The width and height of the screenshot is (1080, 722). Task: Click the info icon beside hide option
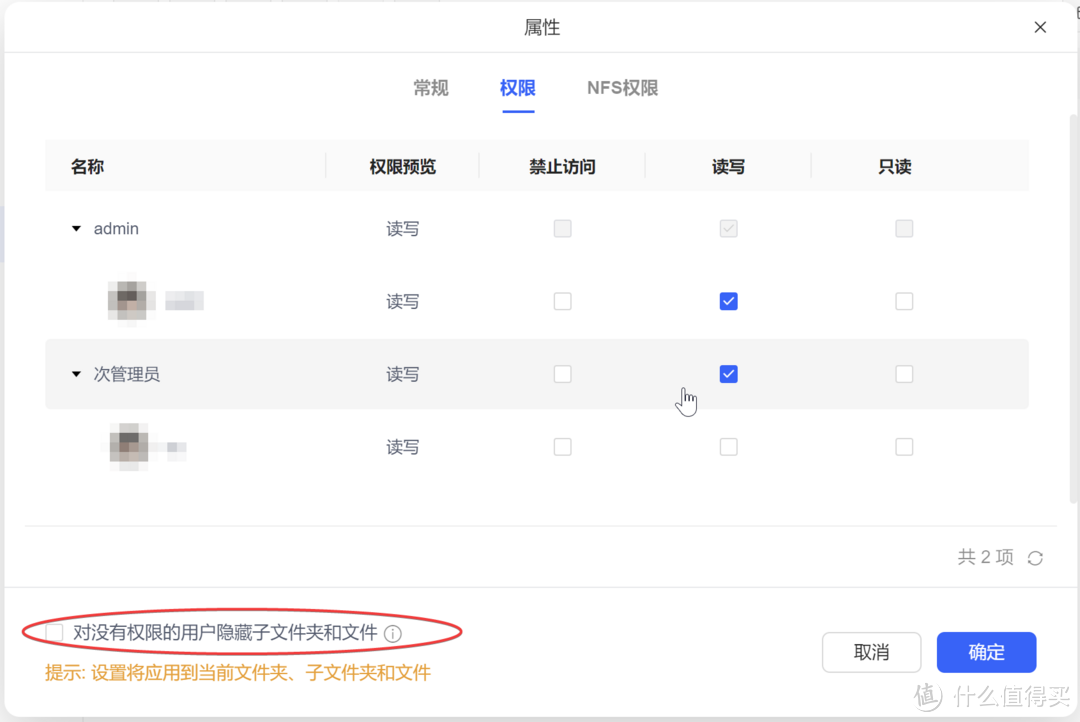pyautogui.click(x=393, y=632)
